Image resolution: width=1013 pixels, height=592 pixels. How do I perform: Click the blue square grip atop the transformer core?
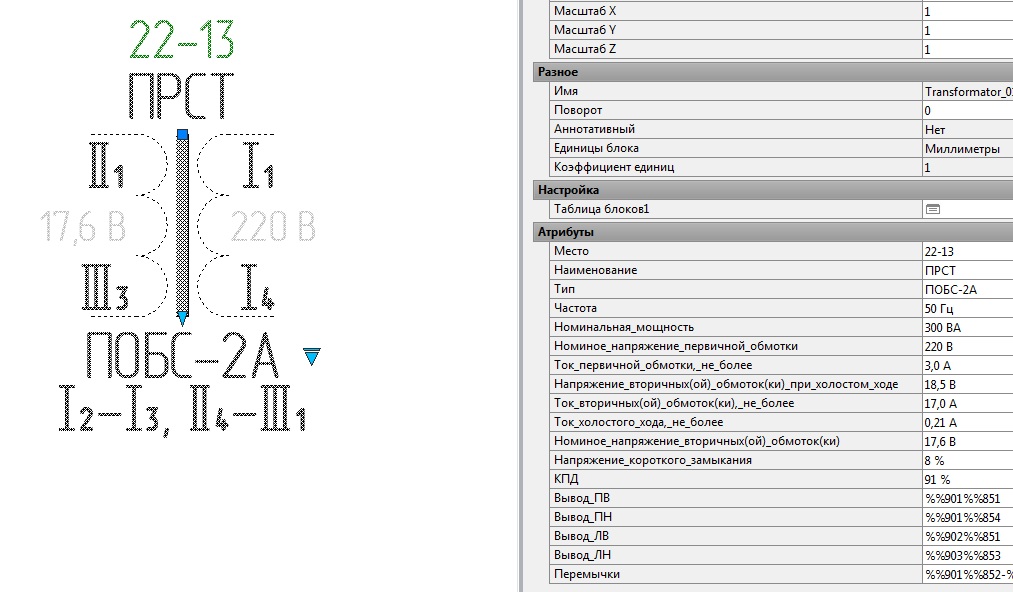click(182, 134)
